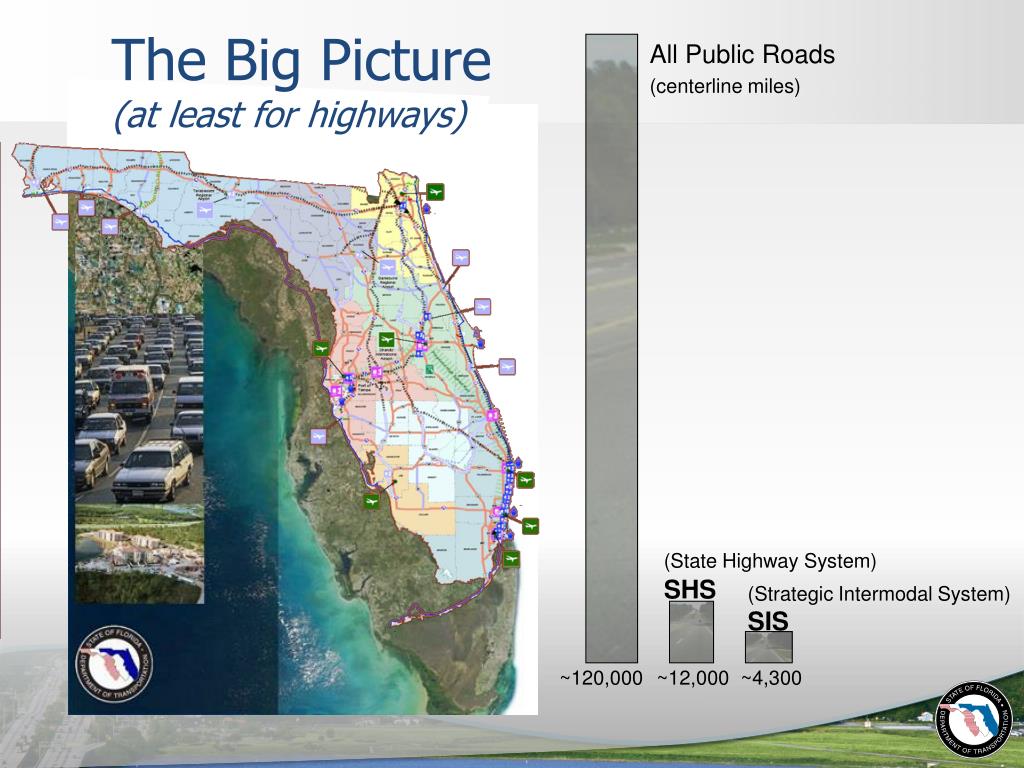Screen dimensions: 1024x768
Task: Click the green Orlando International Airport icon
Action: tap(387, 340)
